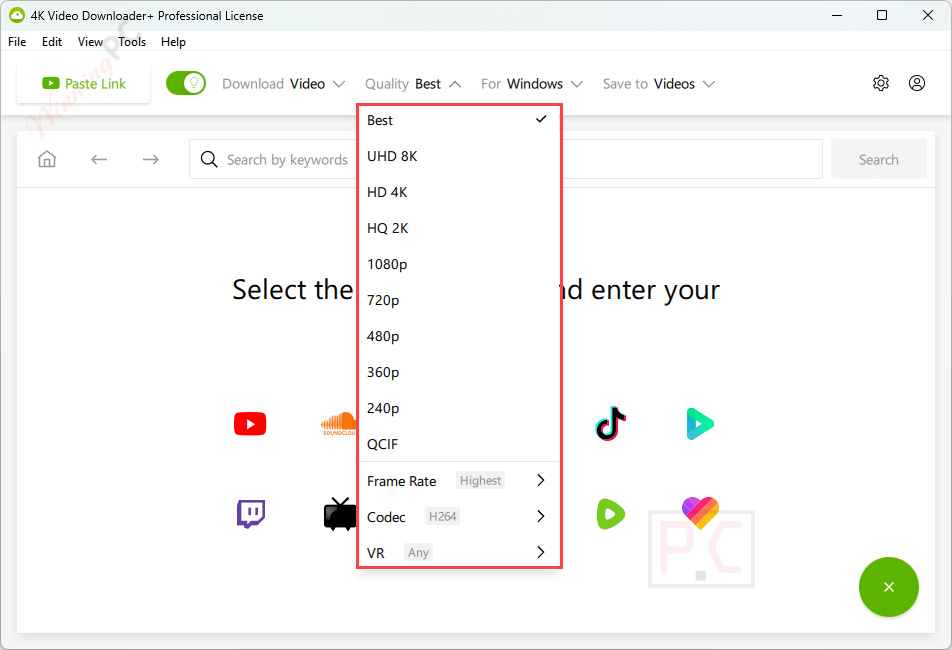This screenshot has height=650, width=952.
Task: Click the back navigation arrow
Action: (x=98, y=159)
